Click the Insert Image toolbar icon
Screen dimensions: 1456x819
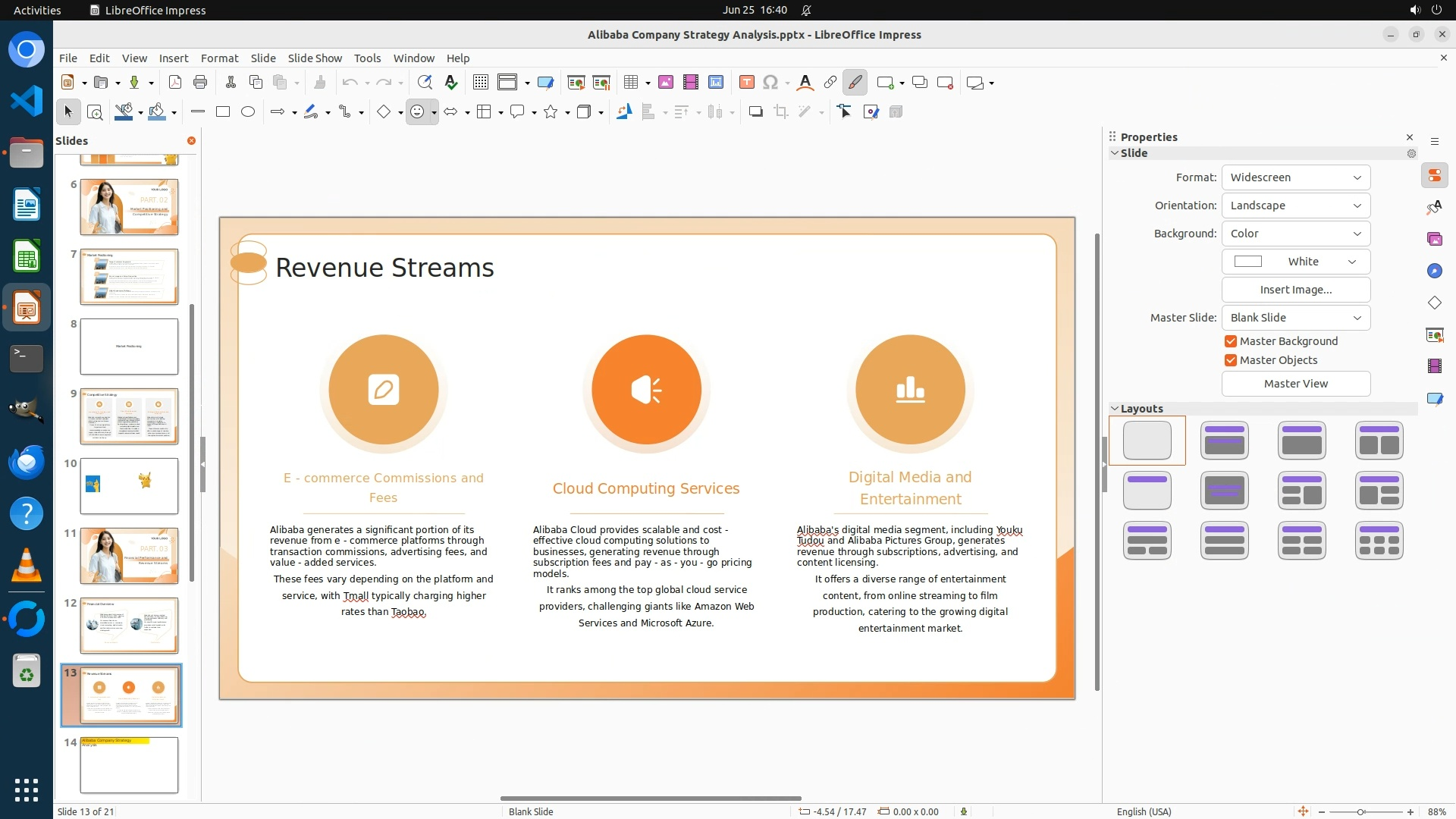click(665, 83)
